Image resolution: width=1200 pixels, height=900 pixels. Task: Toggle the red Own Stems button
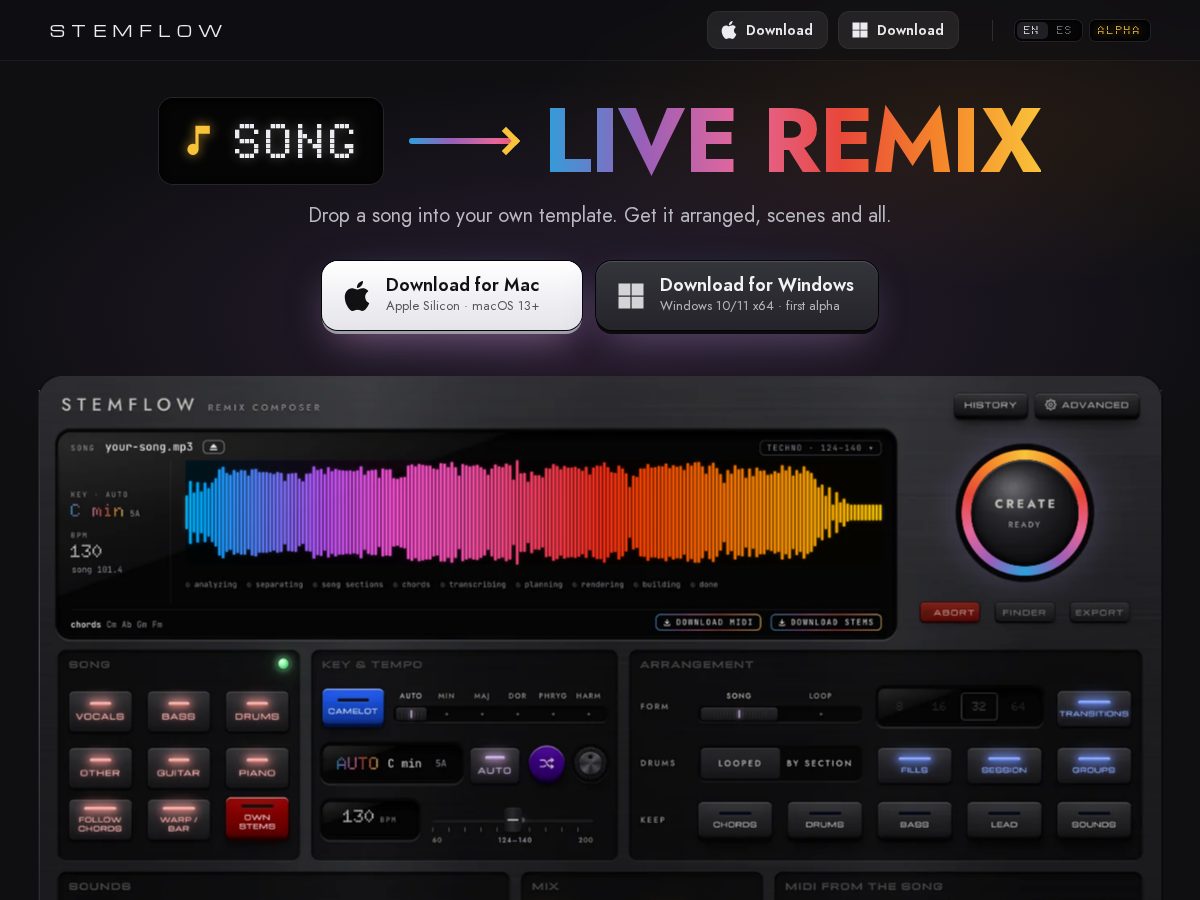coord(257,819)
